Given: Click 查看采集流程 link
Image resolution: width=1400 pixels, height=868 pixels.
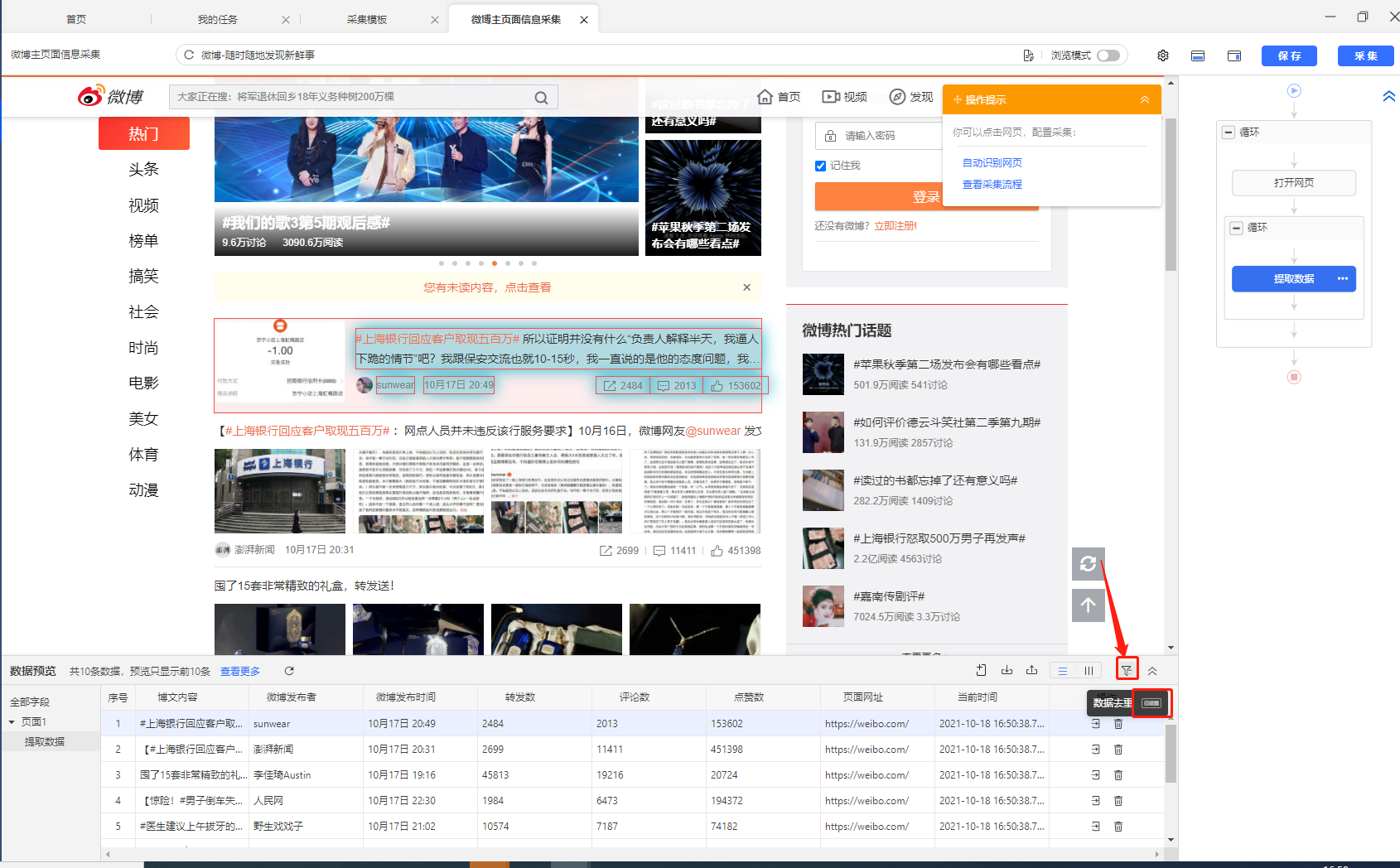Looking at the screenshot, I should pyautogui.click(x=992, y=185).
